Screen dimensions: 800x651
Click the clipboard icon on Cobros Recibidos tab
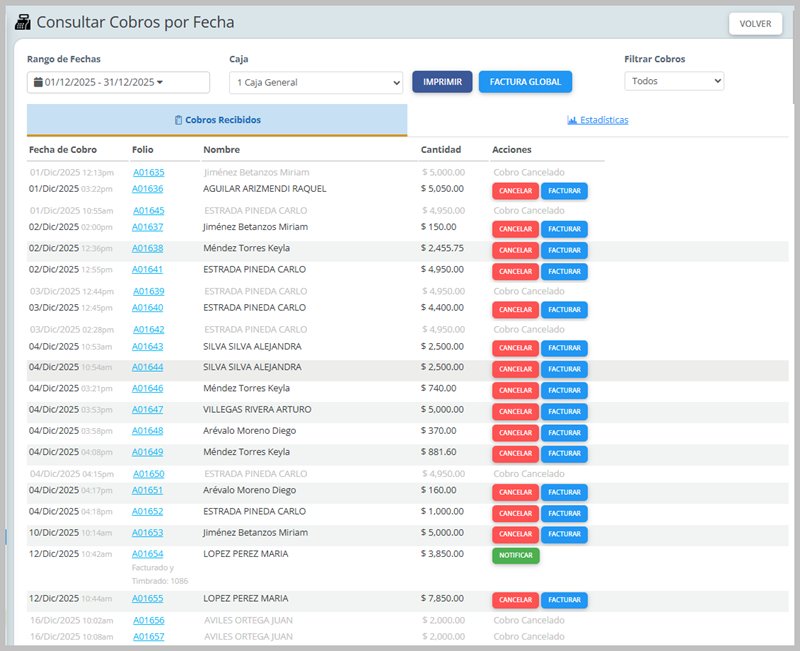click(x=178, y=120)
